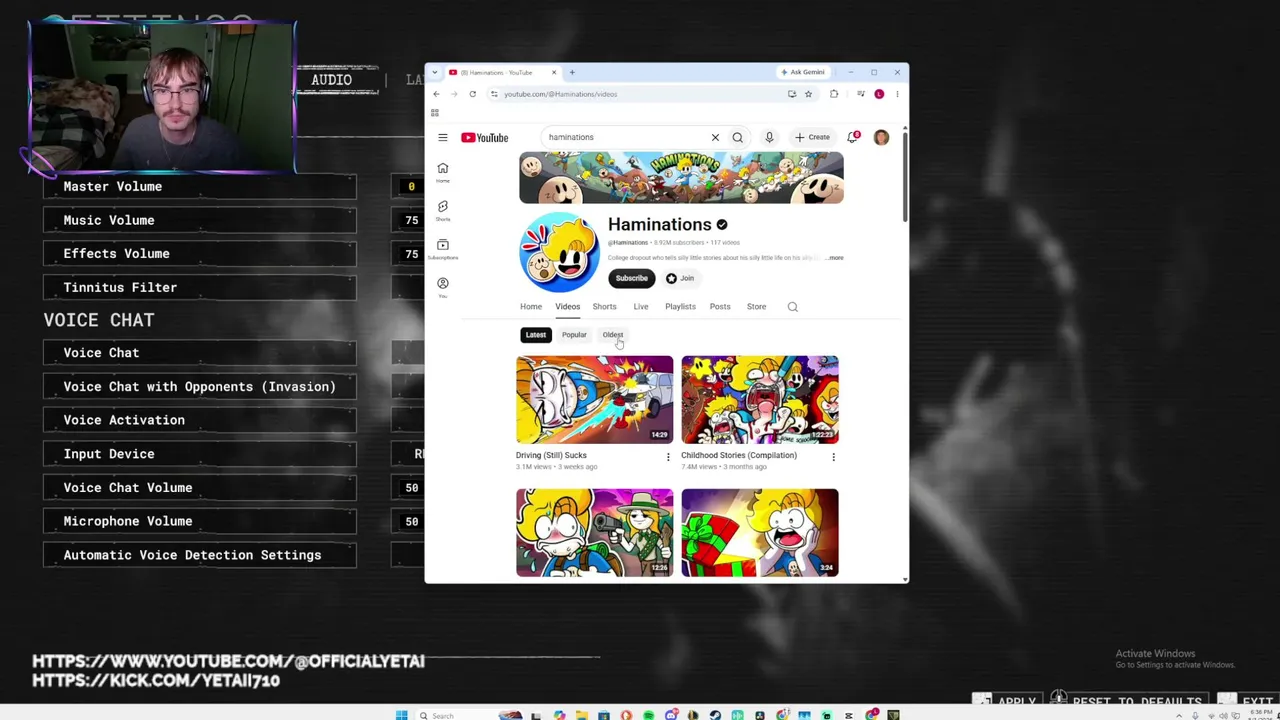The width and height of the screenshot is (1280, 720).
Task: Select Master Volume setting in game
Action: click(200, 186)
